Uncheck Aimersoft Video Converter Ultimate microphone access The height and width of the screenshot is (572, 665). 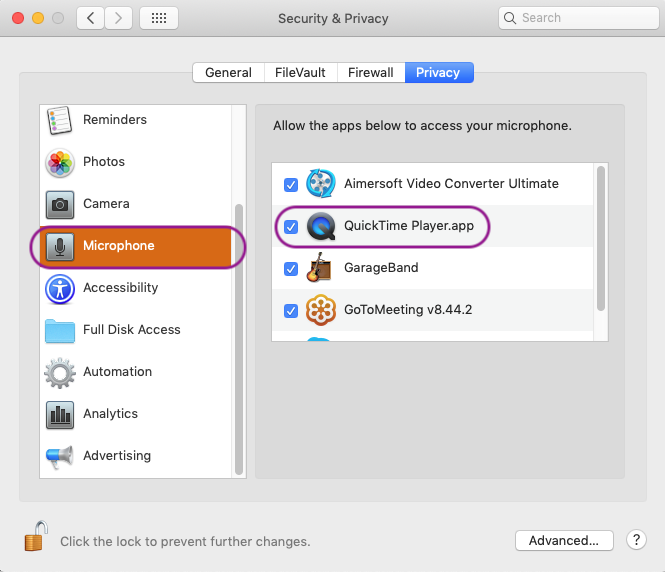coord(291,185)
